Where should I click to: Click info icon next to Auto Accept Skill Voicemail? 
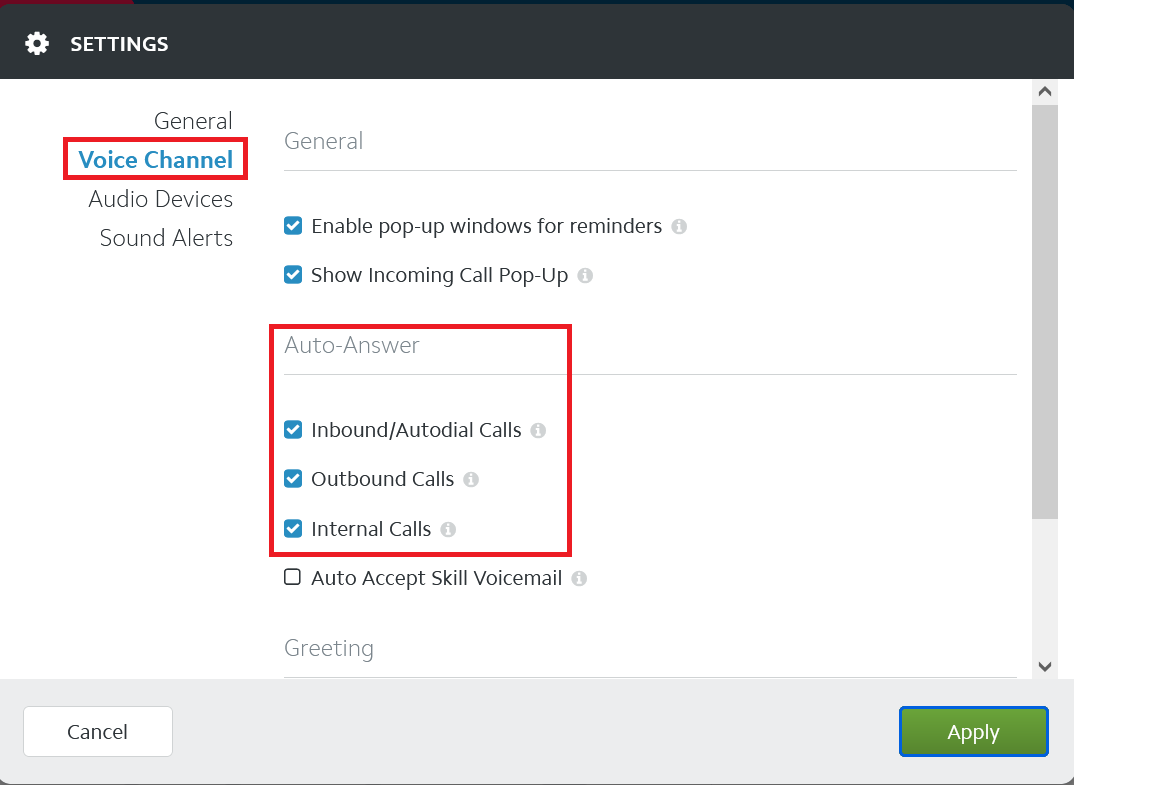(579, 579)
